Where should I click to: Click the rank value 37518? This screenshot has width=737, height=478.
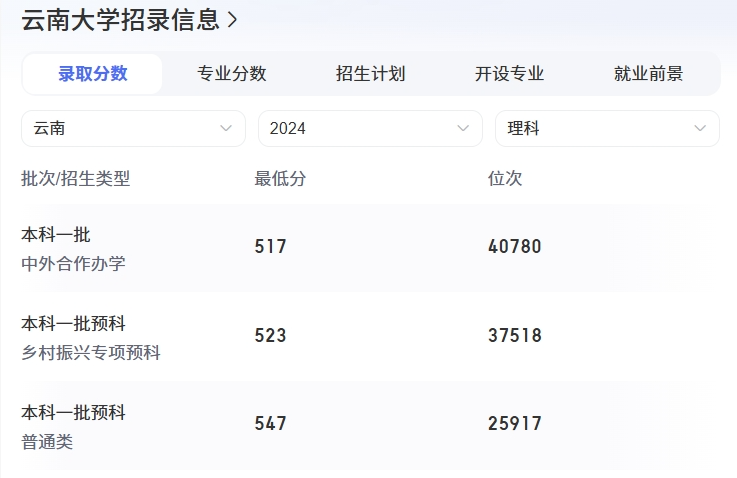click(x=515, y=335)
